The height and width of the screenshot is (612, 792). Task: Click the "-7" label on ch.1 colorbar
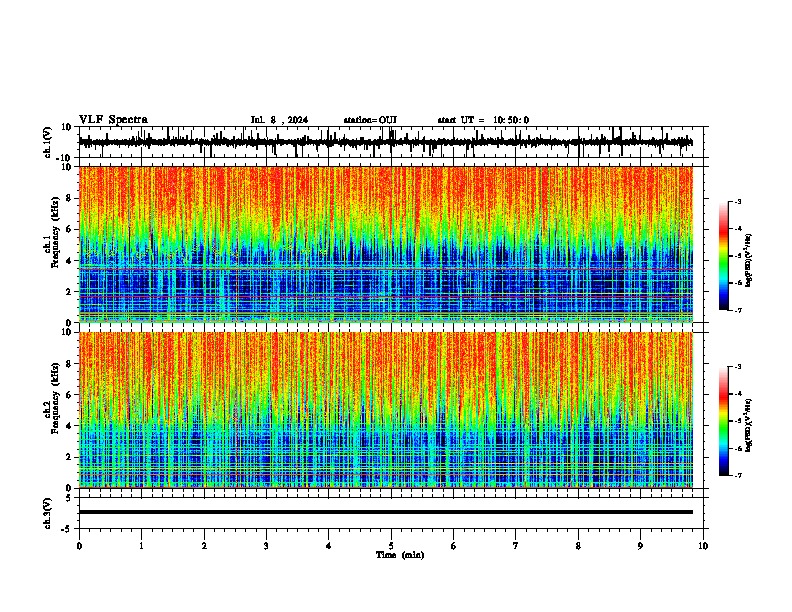point(737,311)
